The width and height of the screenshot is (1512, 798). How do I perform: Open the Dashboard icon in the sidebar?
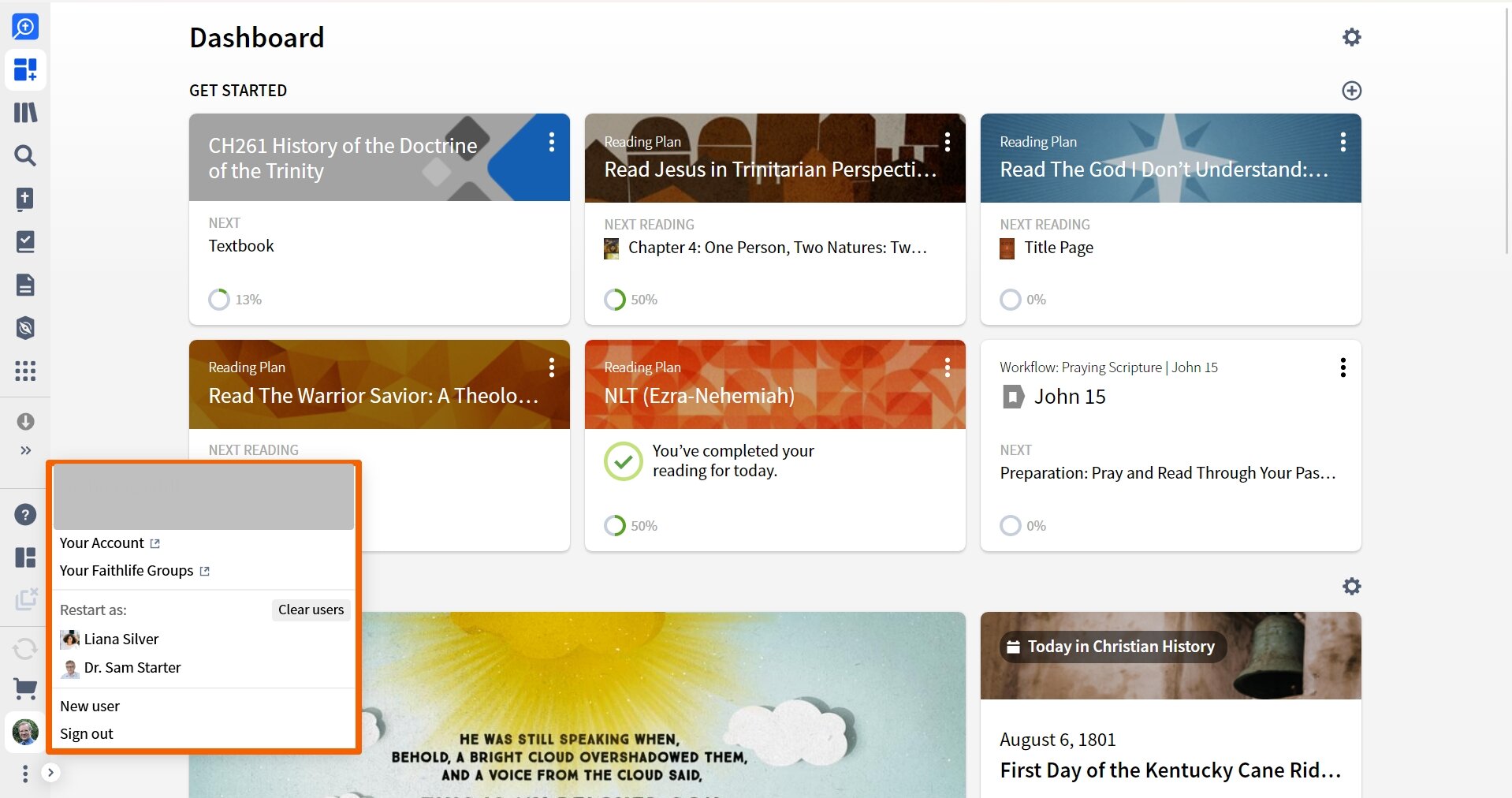25,69
